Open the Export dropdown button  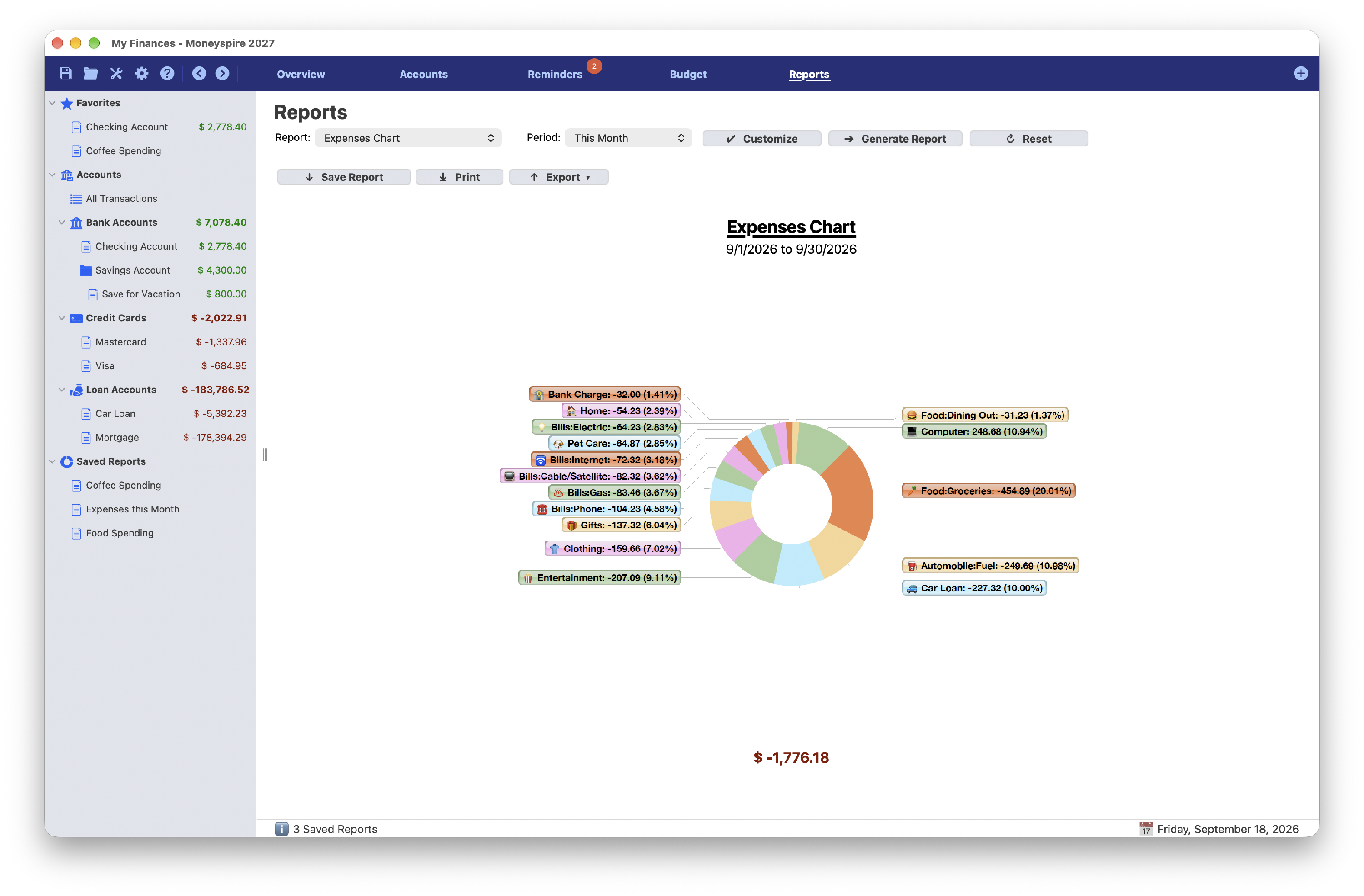pos(559,177)
